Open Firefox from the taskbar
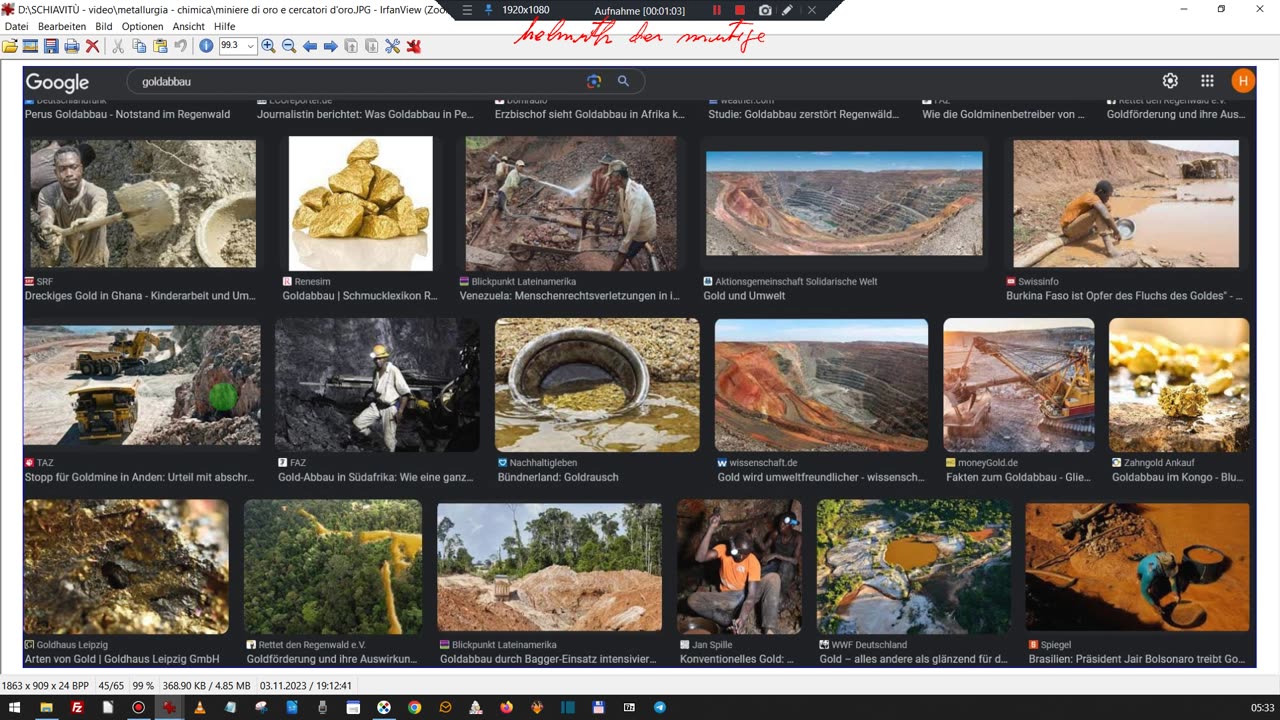The image size is (1280, 720). tap(506, 707)
